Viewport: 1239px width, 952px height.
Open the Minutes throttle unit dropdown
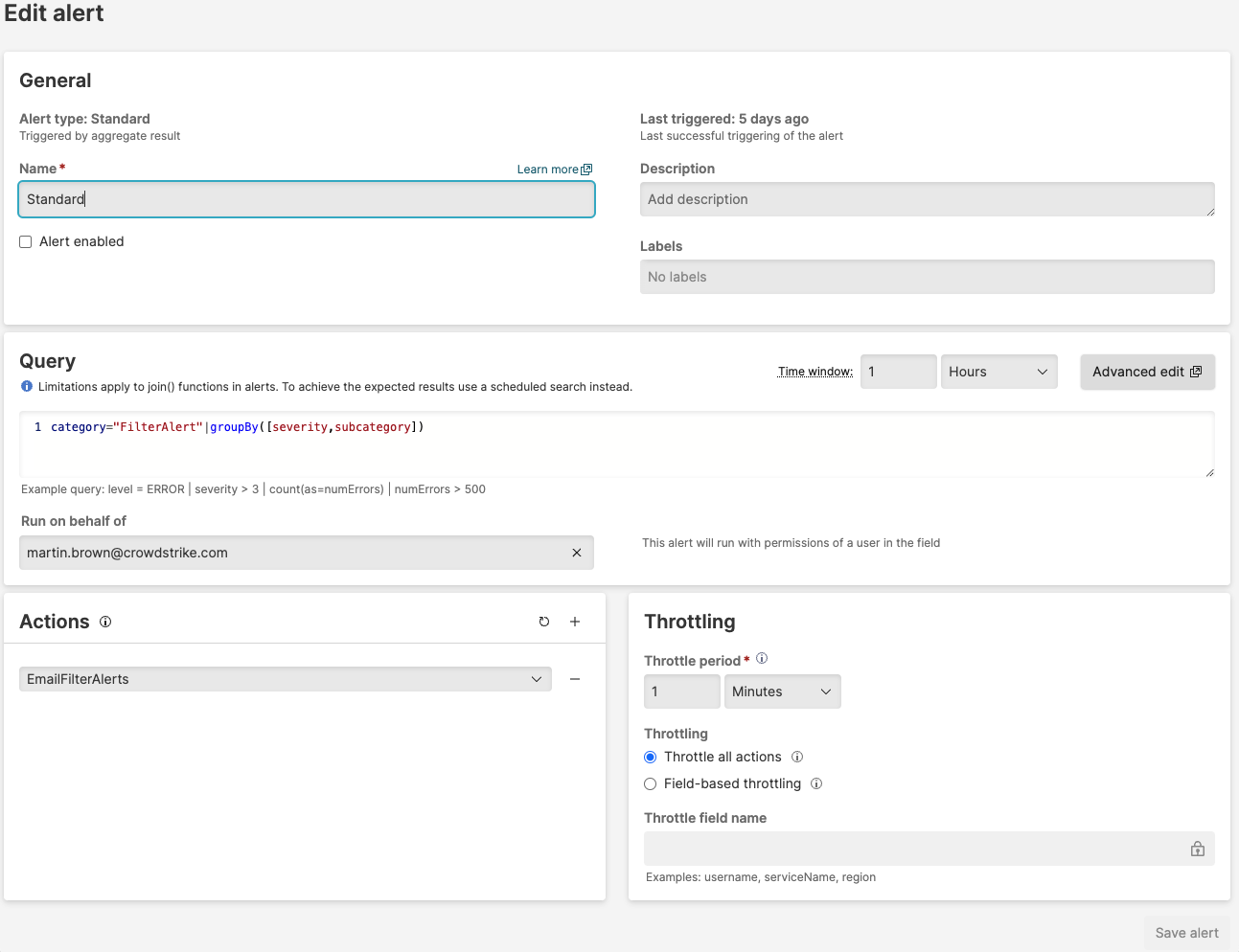click(x=782, y=691)
